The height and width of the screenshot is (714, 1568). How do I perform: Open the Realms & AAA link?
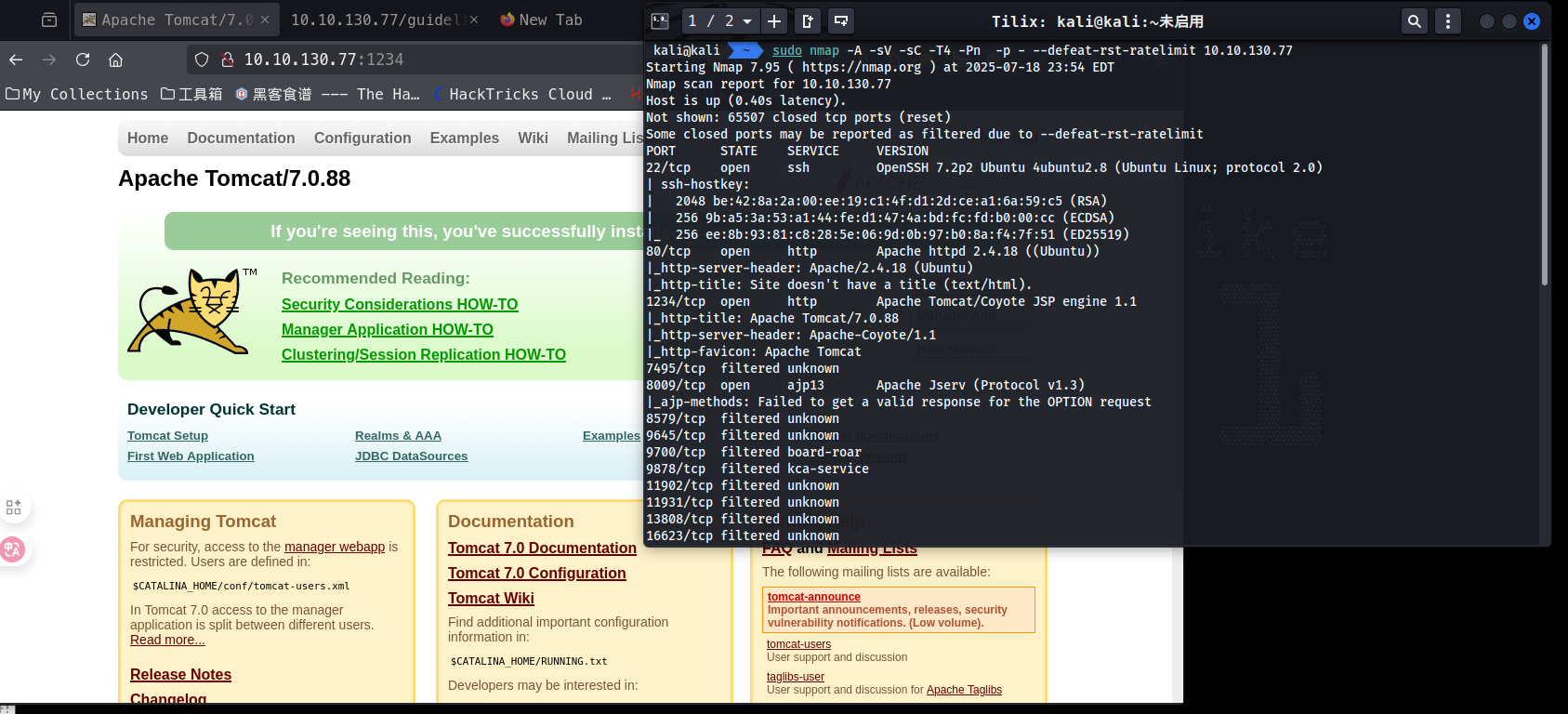[398, 435]
